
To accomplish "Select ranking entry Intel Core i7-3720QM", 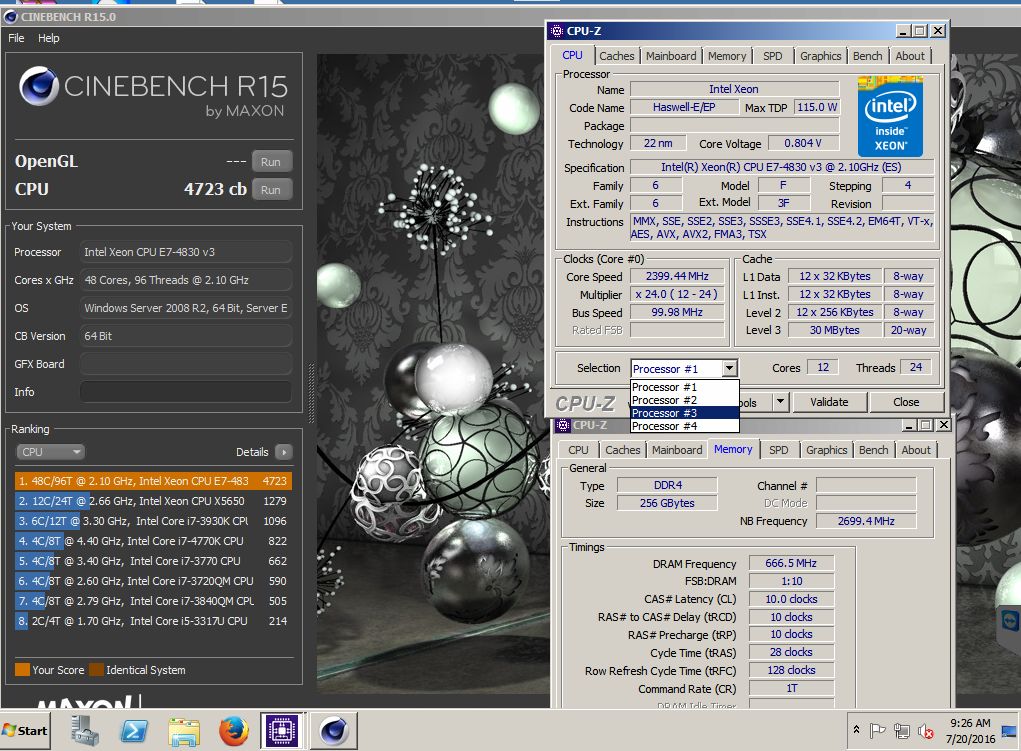I will click(x=153, y=581).
